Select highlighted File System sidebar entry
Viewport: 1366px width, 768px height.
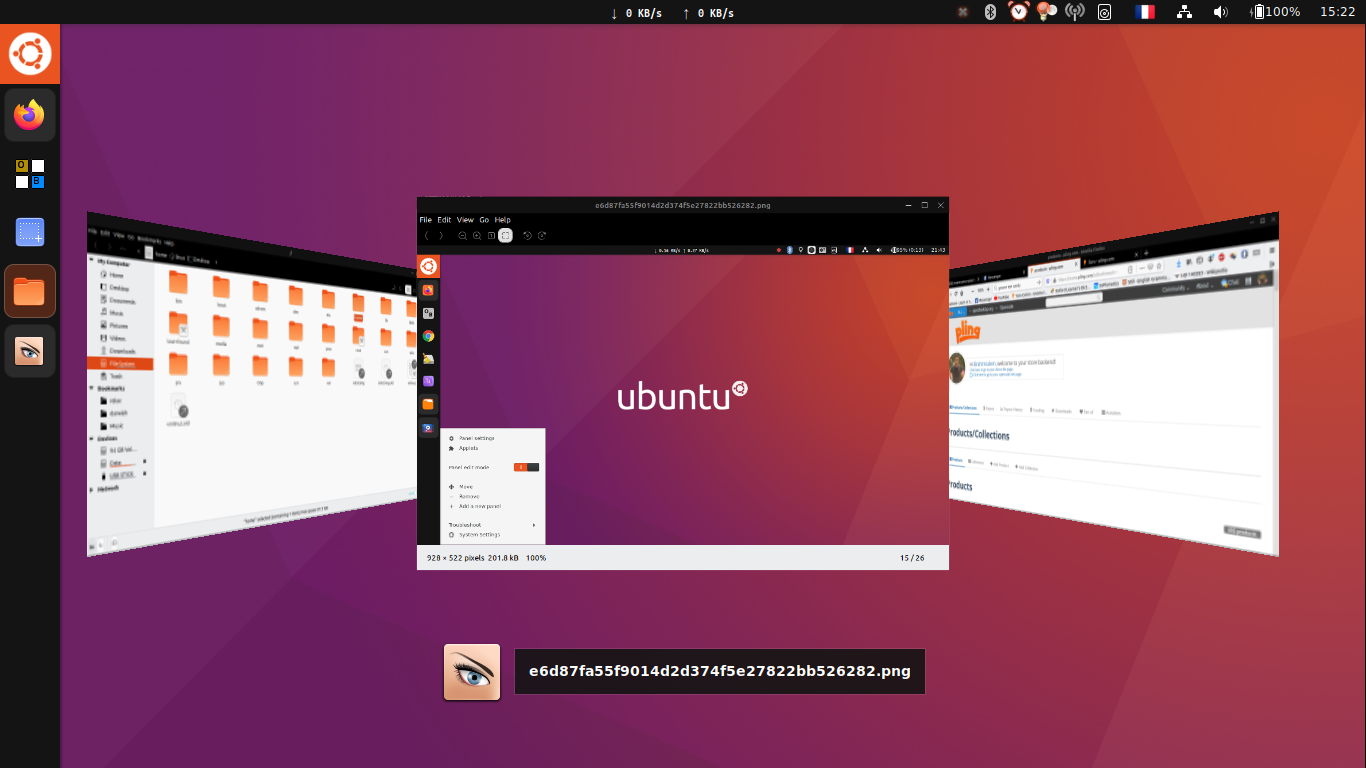click(120, 364)
